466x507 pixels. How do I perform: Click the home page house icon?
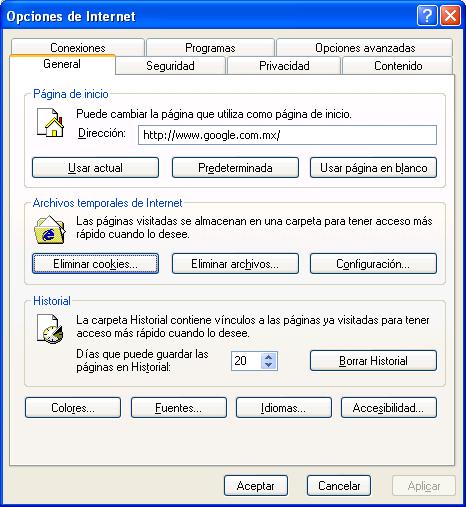pos(50,123)
